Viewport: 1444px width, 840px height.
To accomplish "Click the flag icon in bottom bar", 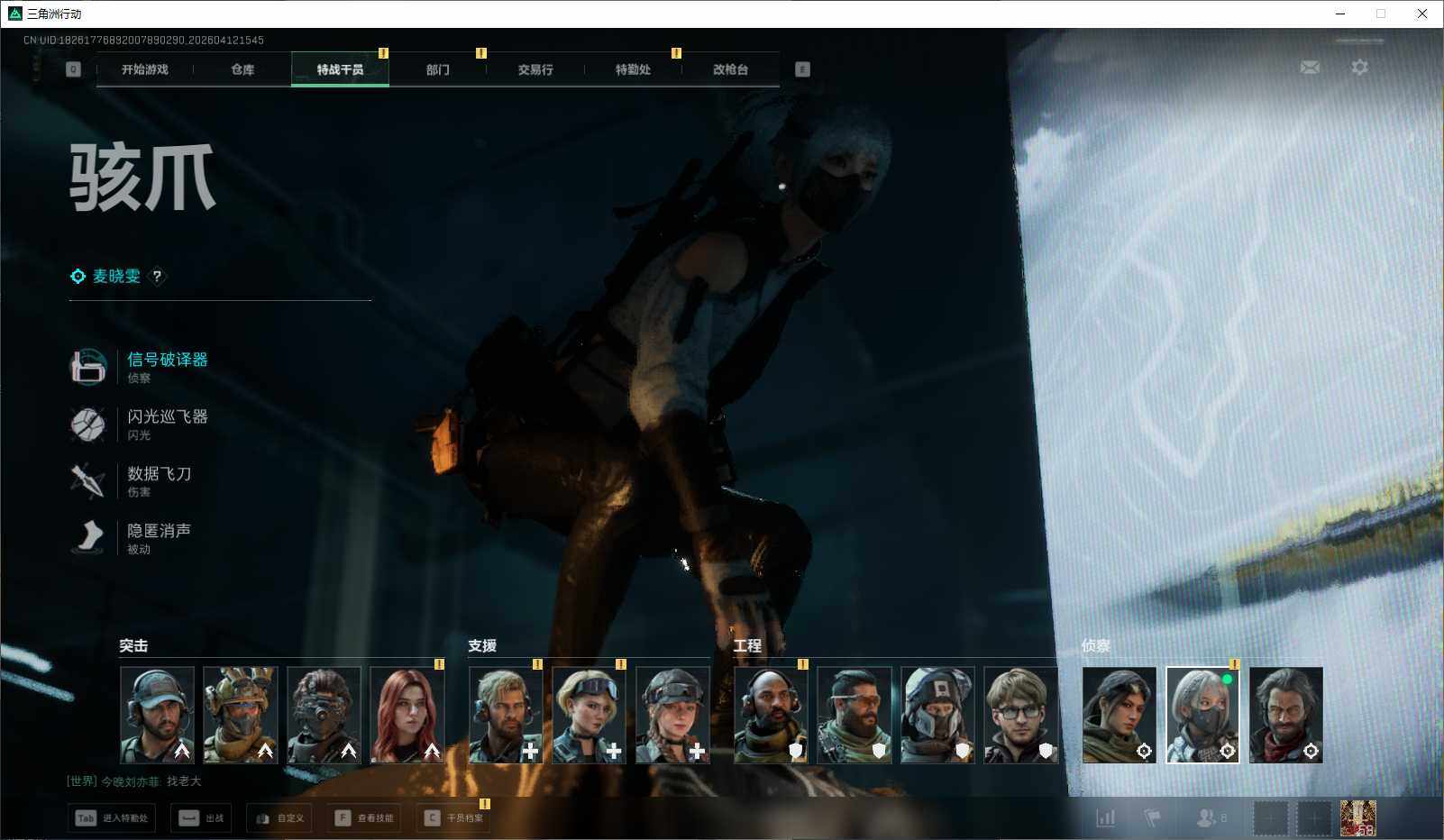I will (x=1153, y=818).
